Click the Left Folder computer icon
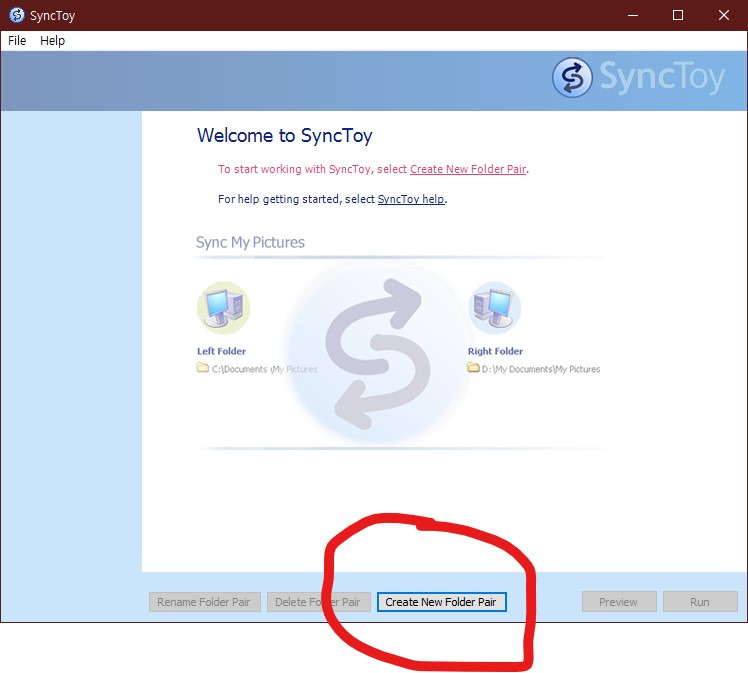Image resolution: width=748 pixels, height=673 pixels. point(223,308)
